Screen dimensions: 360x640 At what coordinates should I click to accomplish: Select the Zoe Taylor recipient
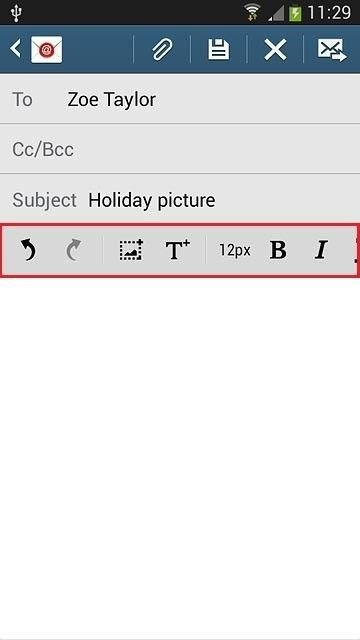112,100
